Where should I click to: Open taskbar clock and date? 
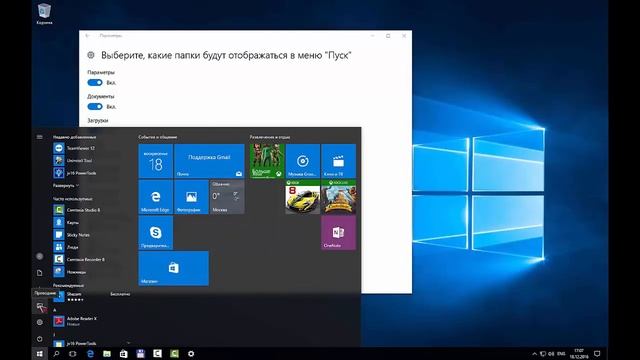(579, 354)
